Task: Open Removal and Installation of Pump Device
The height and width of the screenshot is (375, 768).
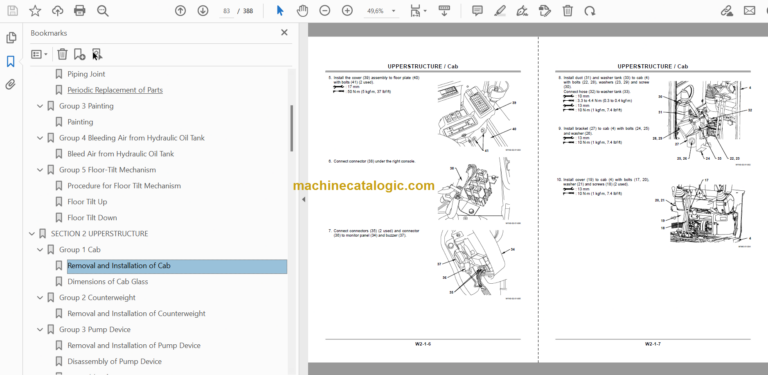Action: pyautogui.click(x=134, y=345)
